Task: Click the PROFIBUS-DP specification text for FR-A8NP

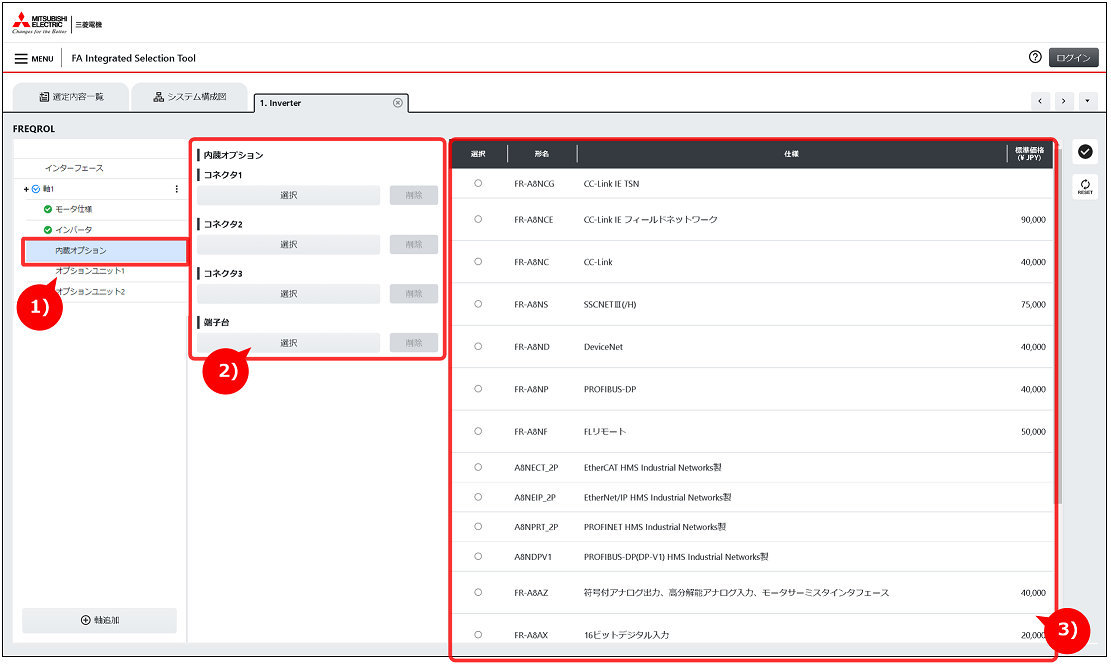Action: (x=610, y=389)
